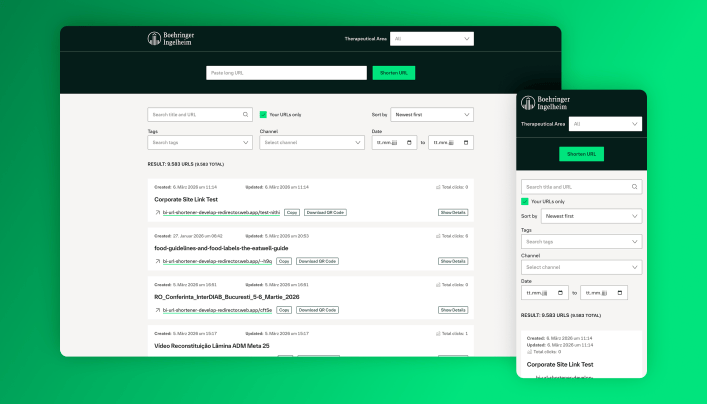The width and height of the screenshot is (707, 404).
Task: Toggle 'Your URLs only' checkbox in desktop view
Action: 263,115
